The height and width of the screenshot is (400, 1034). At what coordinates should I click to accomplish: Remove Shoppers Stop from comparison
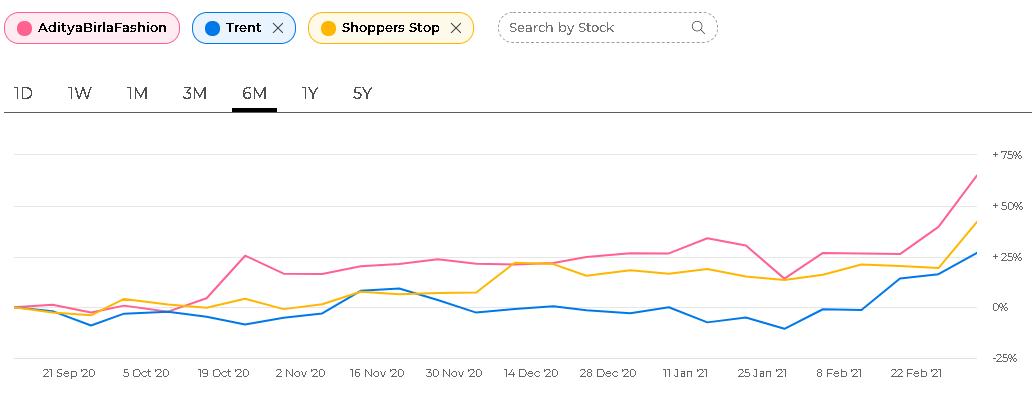pyautogui.click(x=456, y=28)
